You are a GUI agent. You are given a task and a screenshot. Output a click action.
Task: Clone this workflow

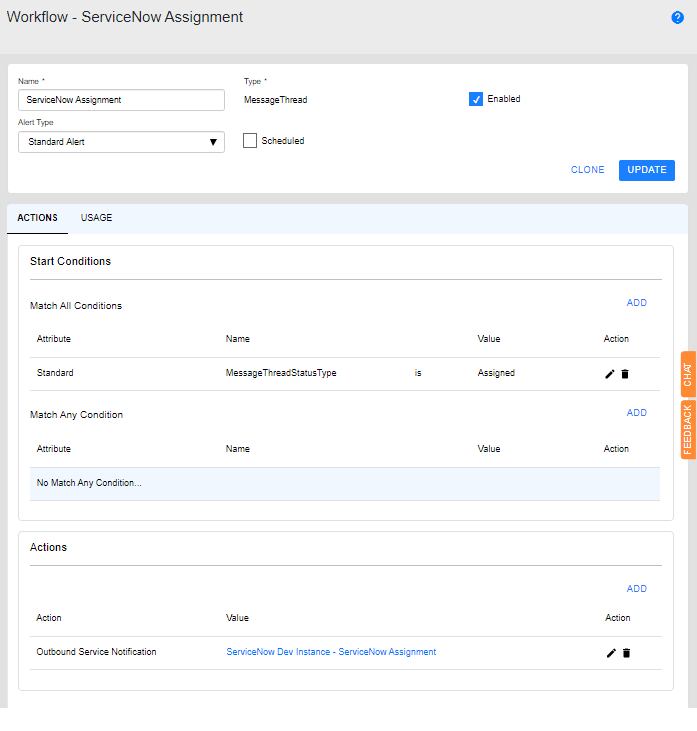587,170
